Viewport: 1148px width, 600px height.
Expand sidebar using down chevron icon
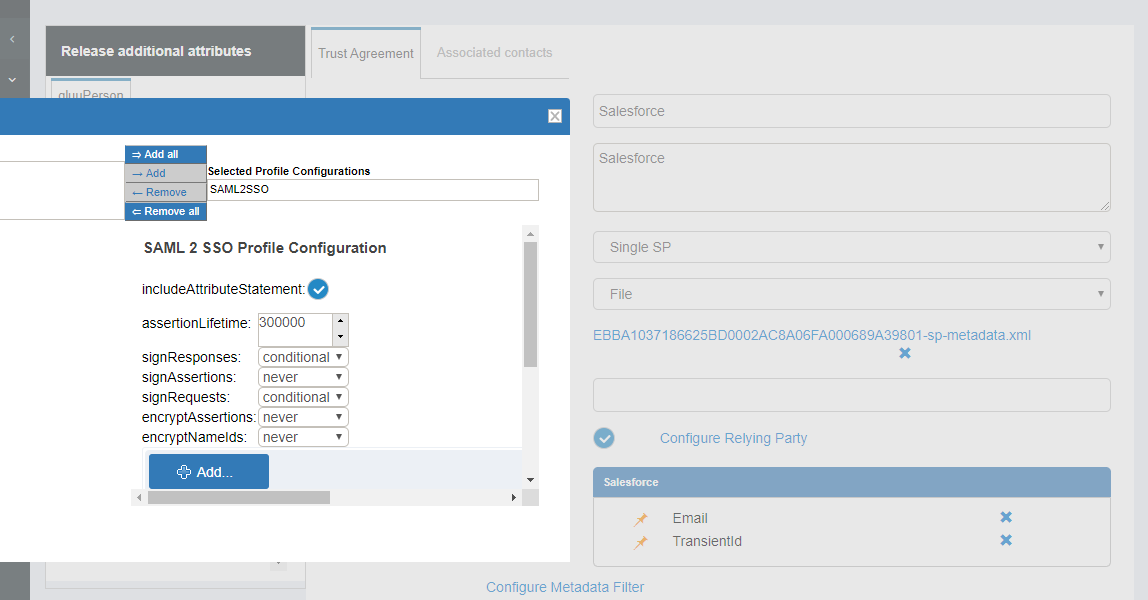coord(12,79)
